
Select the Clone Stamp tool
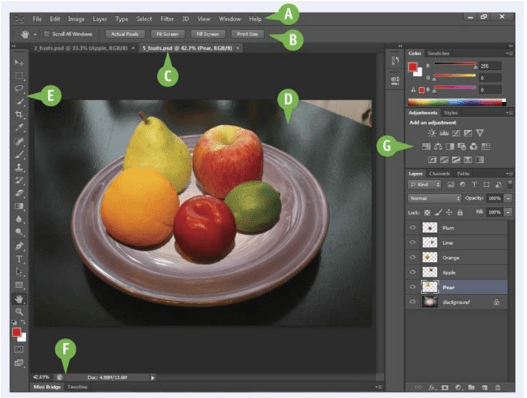[19, 167]
